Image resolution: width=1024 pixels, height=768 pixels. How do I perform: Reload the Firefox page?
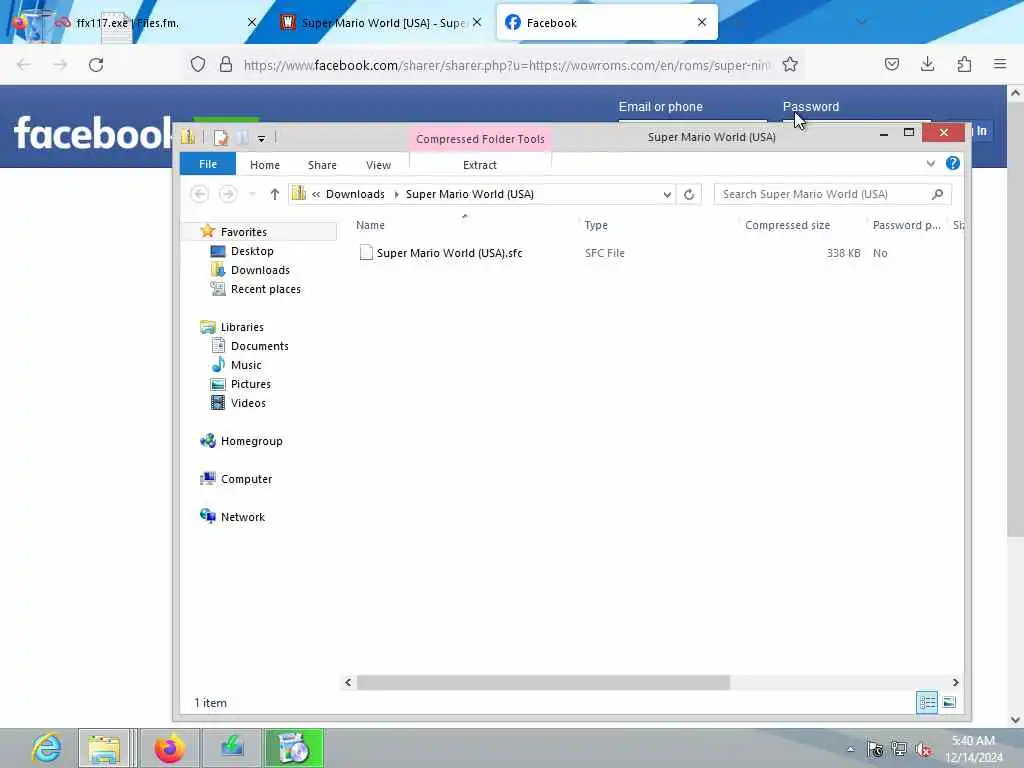click(x=96, y=65)
